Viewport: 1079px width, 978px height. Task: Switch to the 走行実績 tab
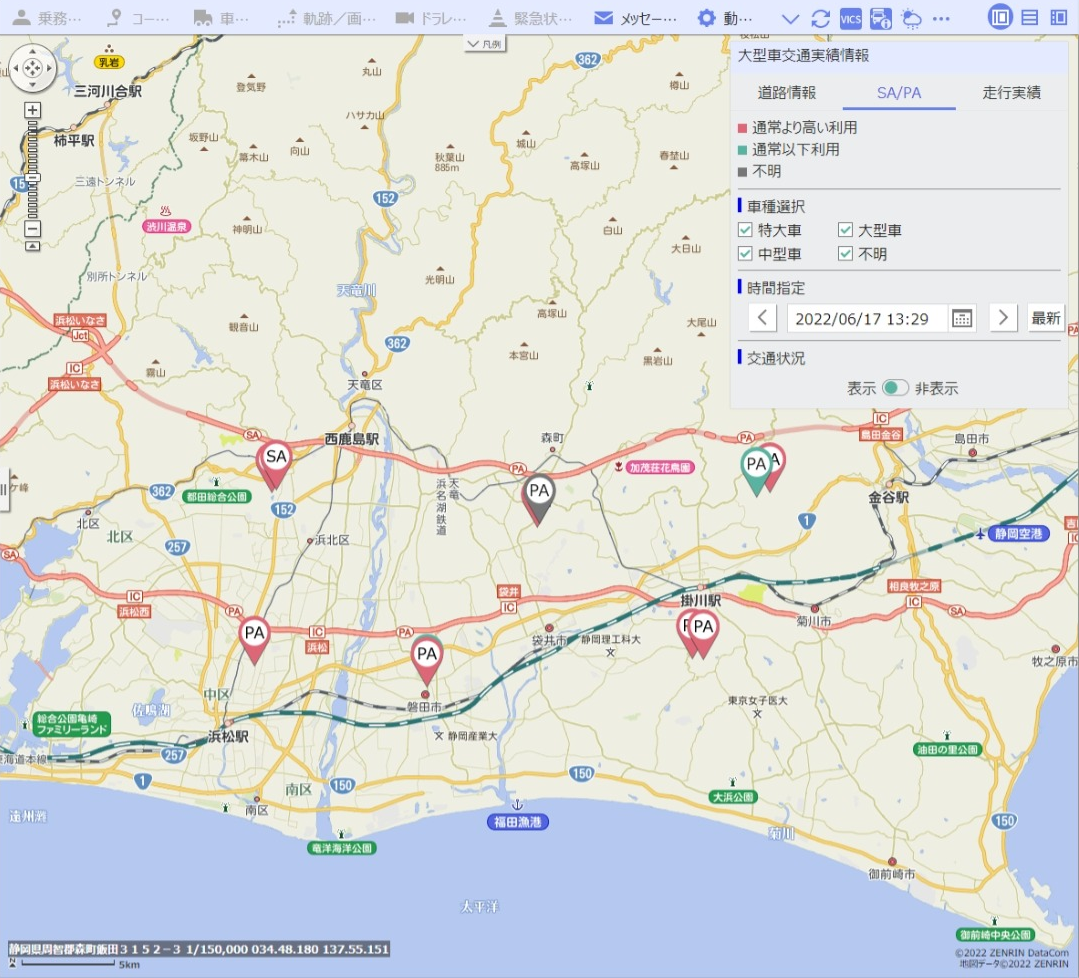pyautogui.click(x=1011, y=93)
